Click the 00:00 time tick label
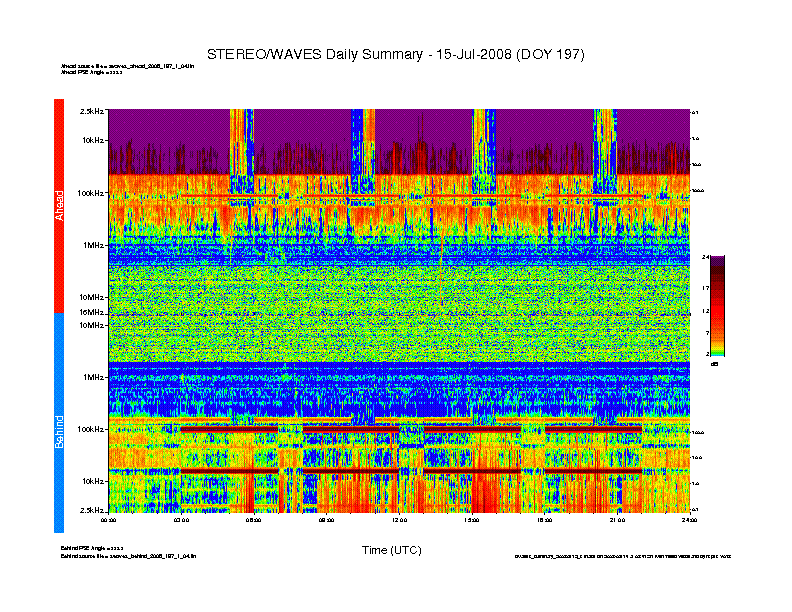The image size is (792, 612). tap(109, 520)
